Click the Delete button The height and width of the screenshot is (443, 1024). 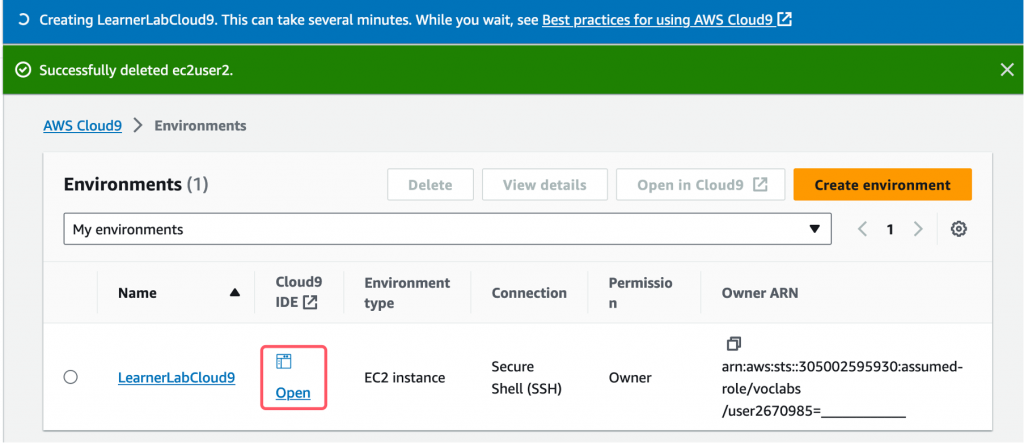point(430,185)
